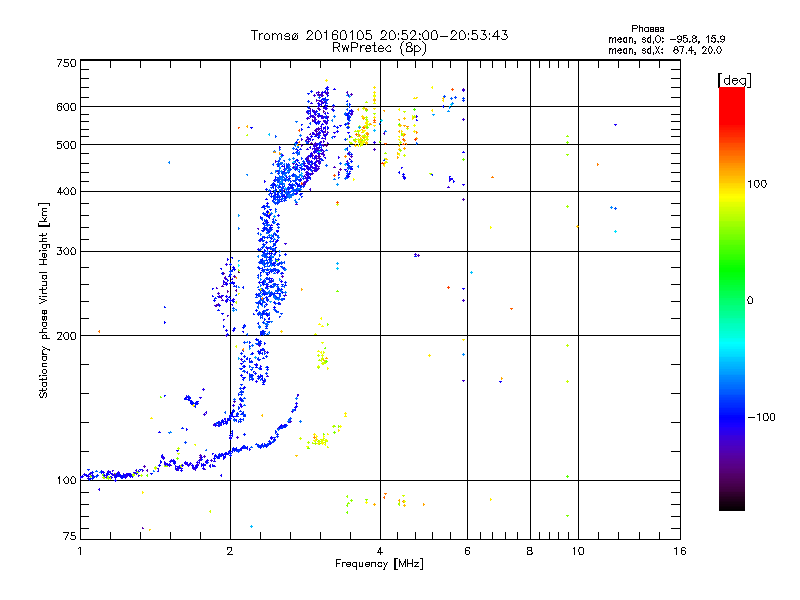Viewport: 800px width, 600px height.
Task: Click the yellow echo cluster near 3 MHz, 180 km
Action: (322, 358)
